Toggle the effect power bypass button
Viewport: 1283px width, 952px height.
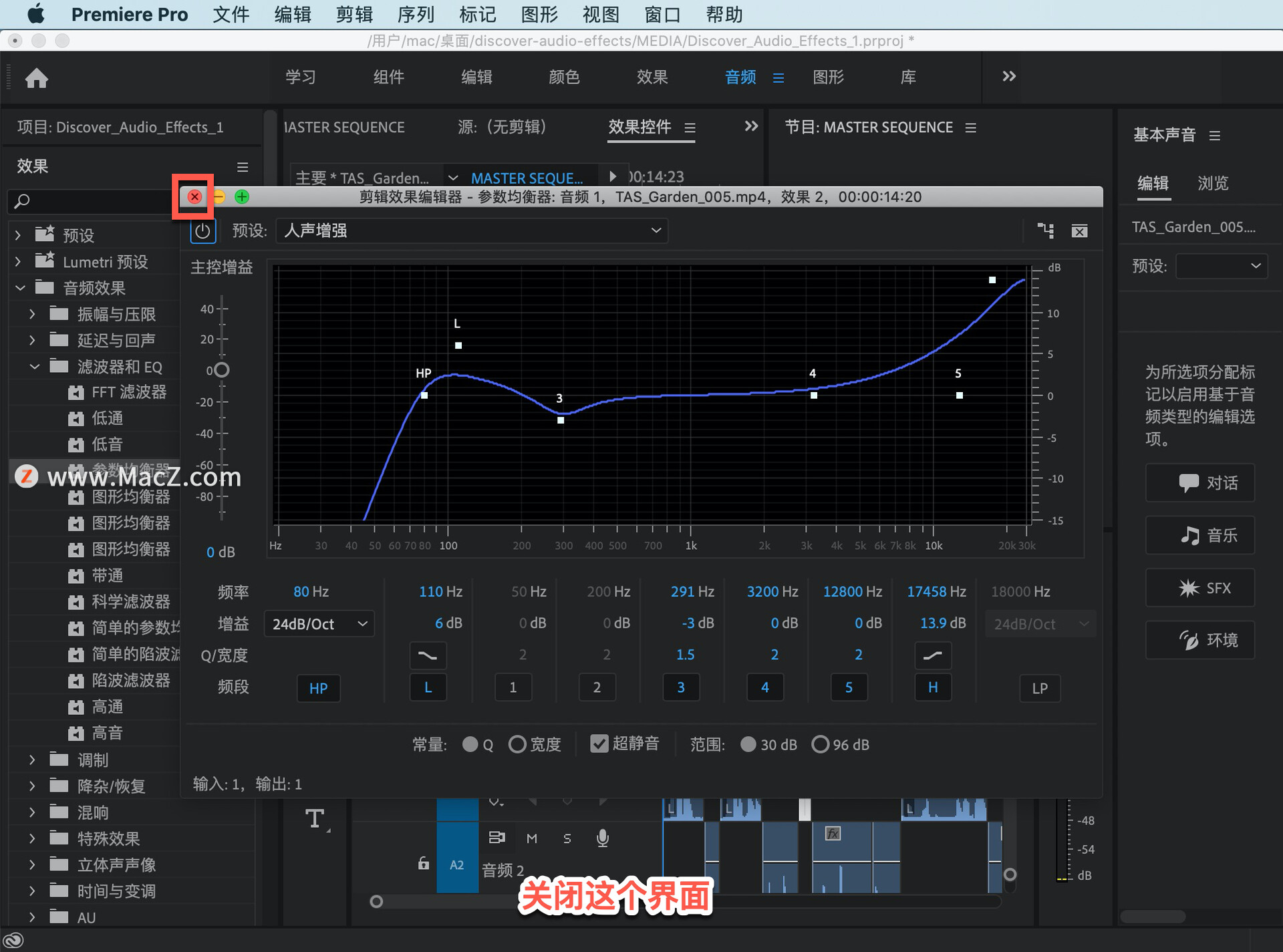(x=202, y=231)
